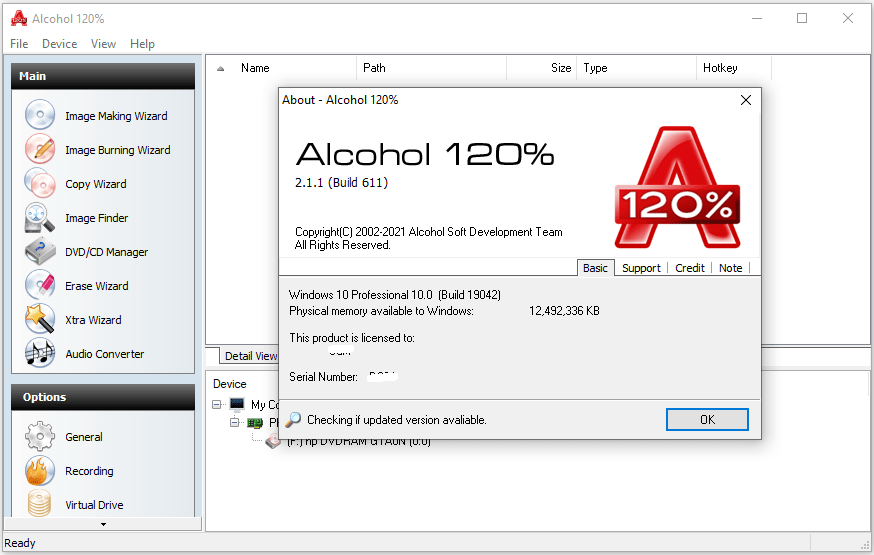This screenshot has height=555, width=874.
Task: Click the magnifier update-check icon
Action: (293, 420)
